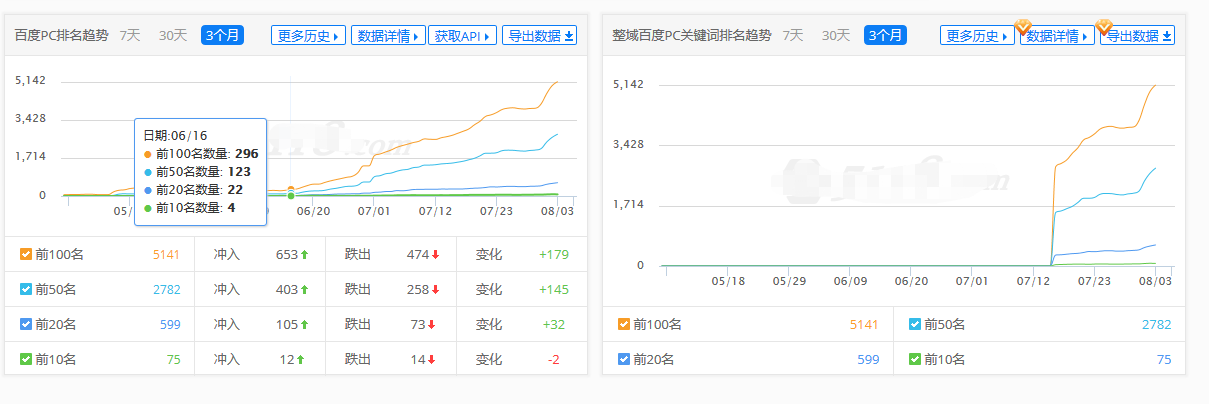The width and height of the screenshot is (1209, 404).
Task: Click 75 value in left table
Action: [173, 359]
